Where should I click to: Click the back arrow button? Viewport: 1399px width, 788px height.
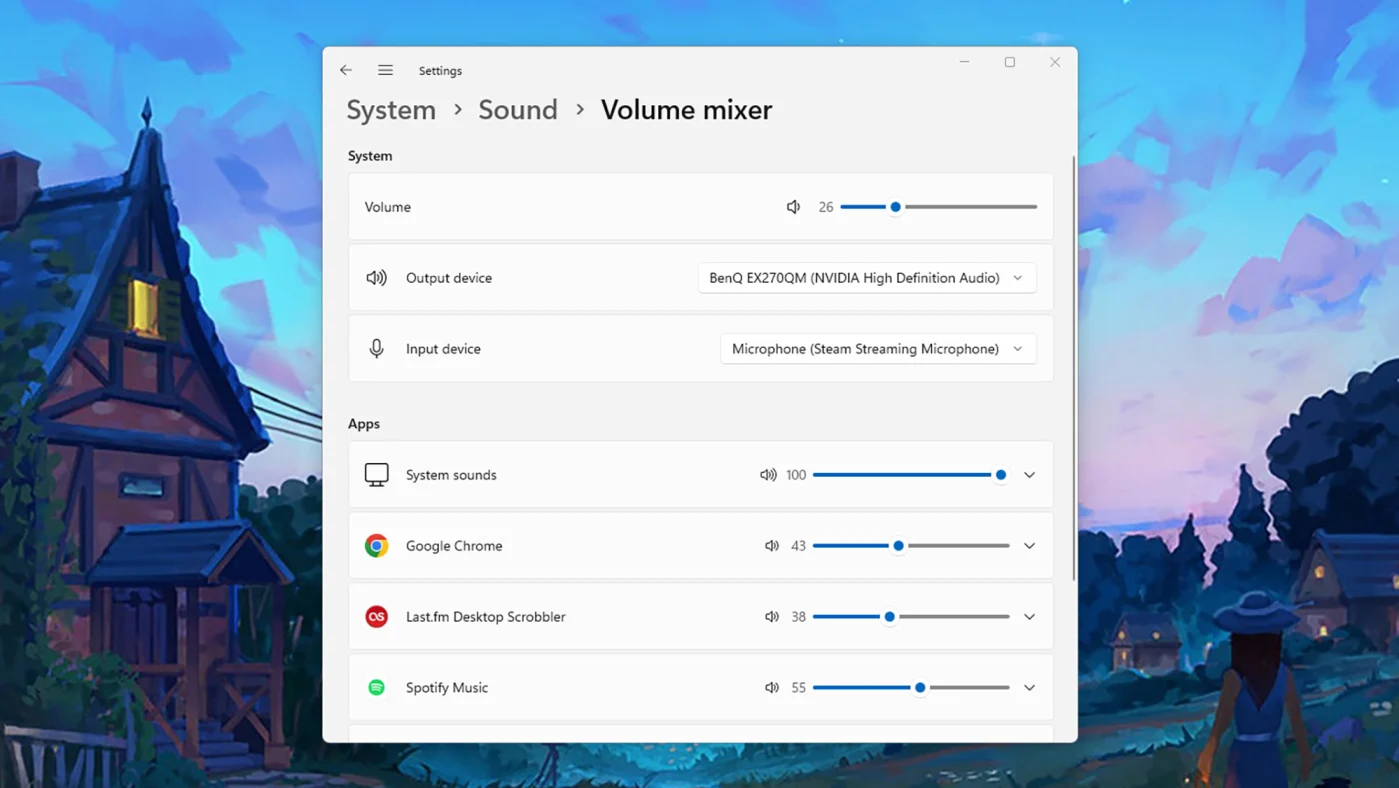346,70
